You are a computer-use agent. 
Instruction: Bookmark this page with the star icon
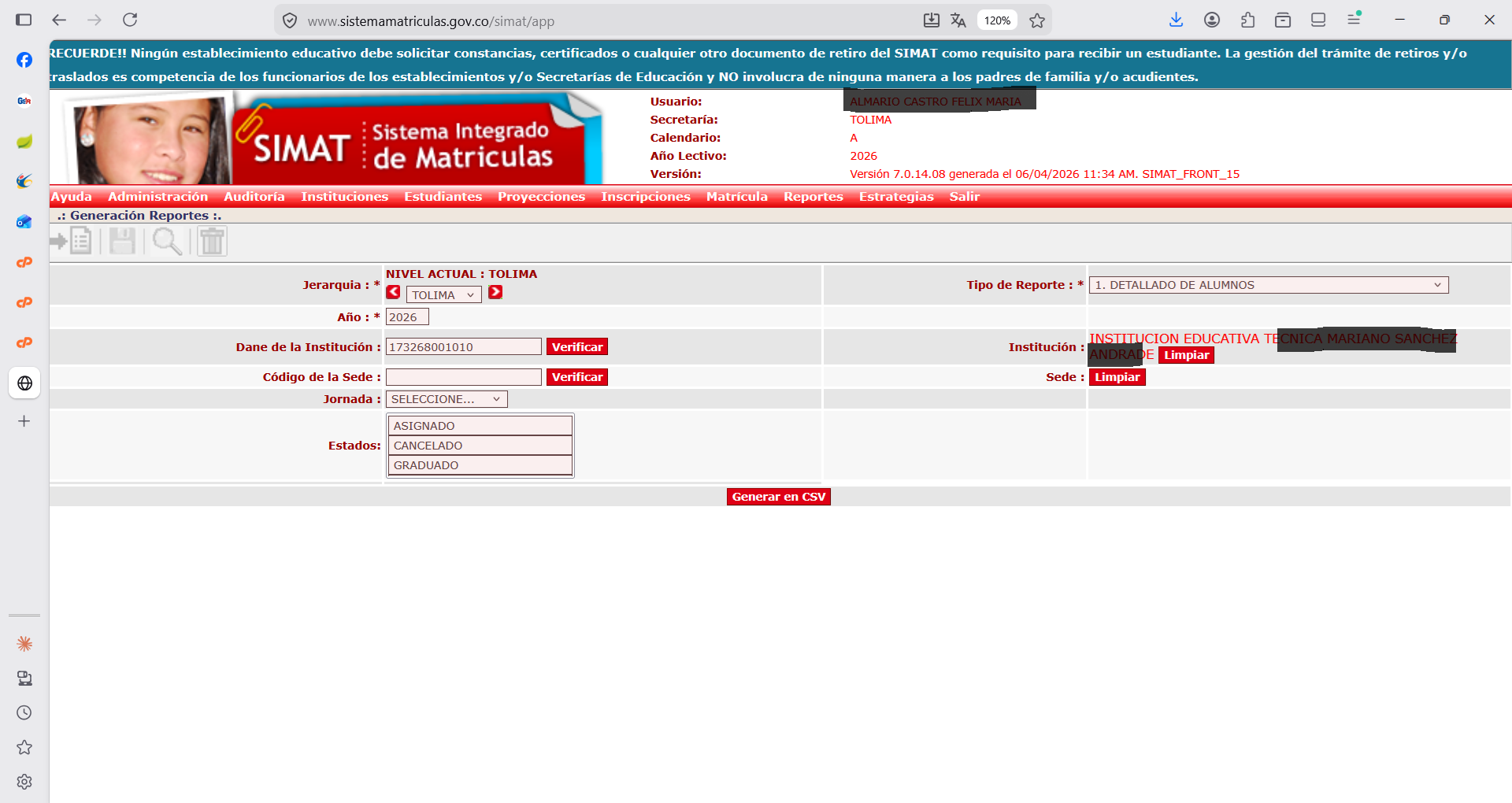(1037, 20)
